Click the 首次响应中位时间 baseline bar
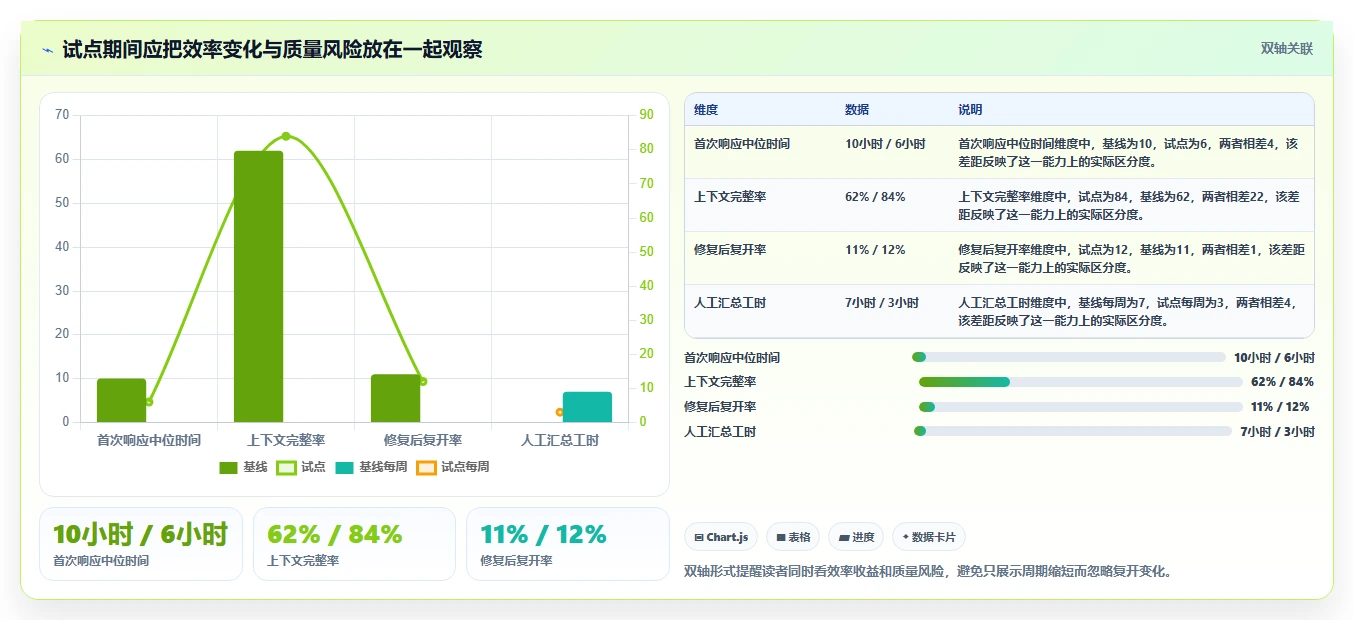 pos(121,400)
